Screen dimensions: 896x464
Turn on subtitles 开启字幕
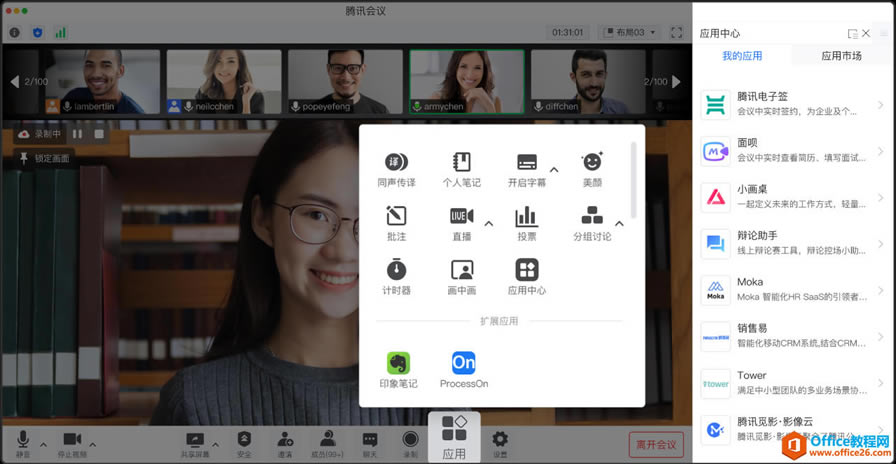527,170
